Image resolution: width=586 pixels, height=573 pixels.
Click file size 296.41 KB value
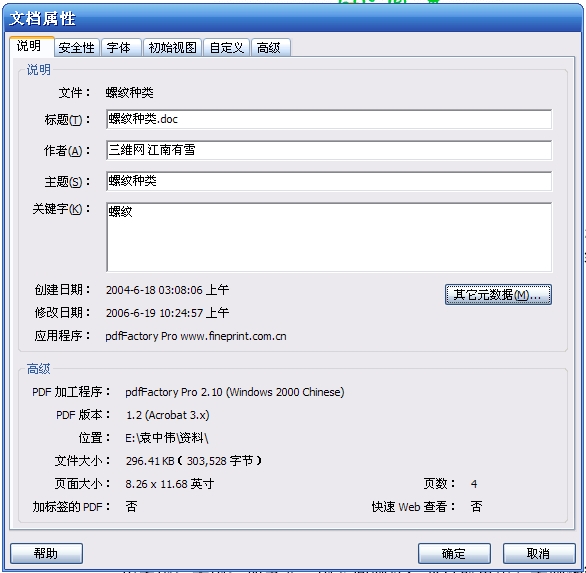(193, 461)
